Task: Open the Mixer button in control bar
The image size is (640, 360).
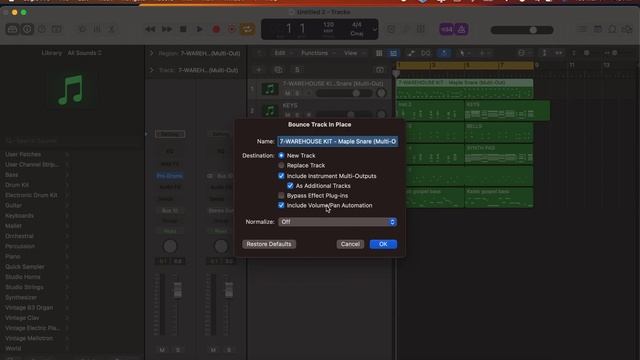Action: pyautogui.click(x=97, y=29)
